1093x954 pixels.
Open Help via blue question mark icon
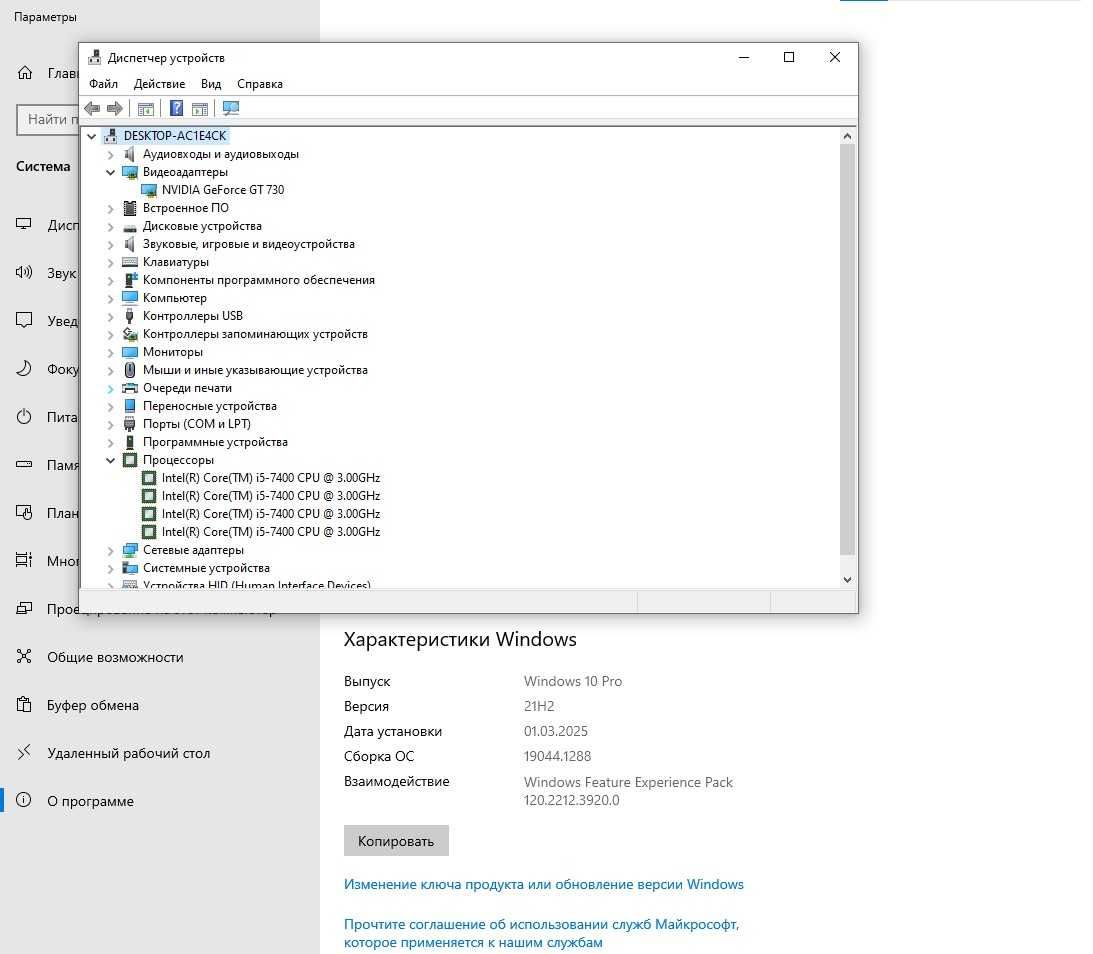[177, 108]
